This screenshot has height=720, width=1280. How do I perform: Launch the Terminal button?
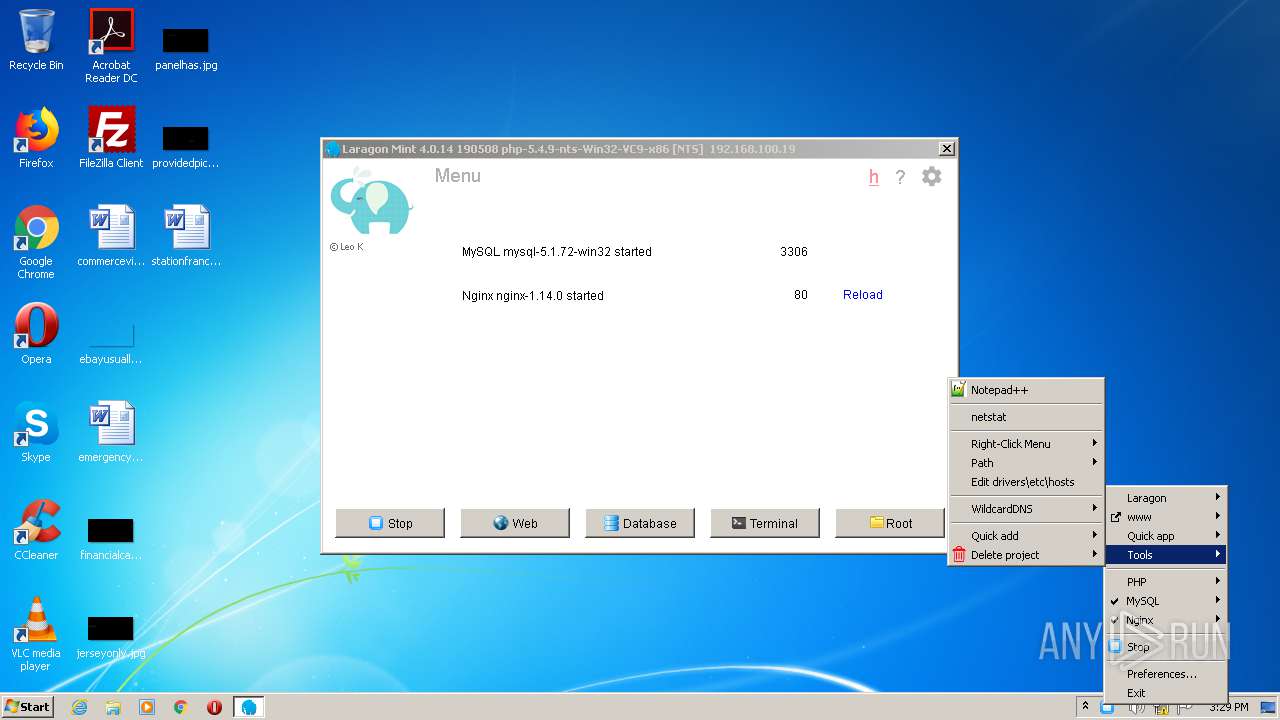(x=765, y=523)
